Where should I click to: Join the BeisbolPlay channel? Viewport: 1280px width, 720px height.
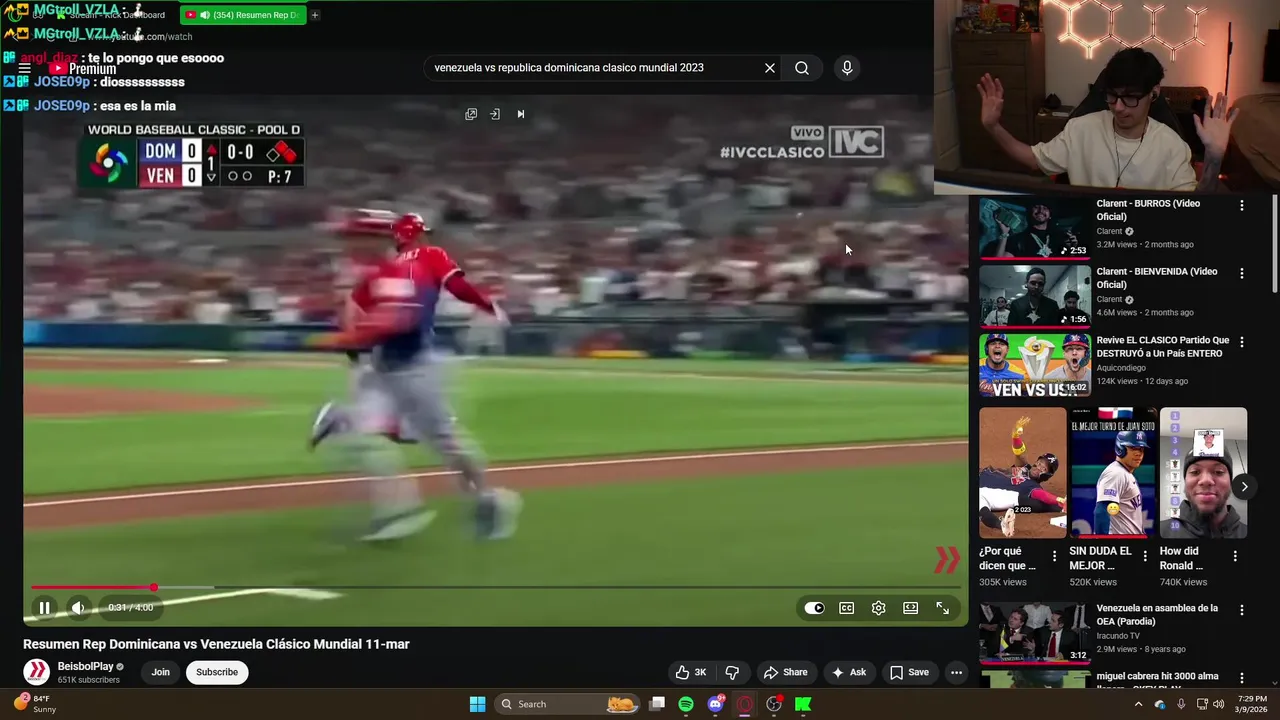tap(160, 672)
